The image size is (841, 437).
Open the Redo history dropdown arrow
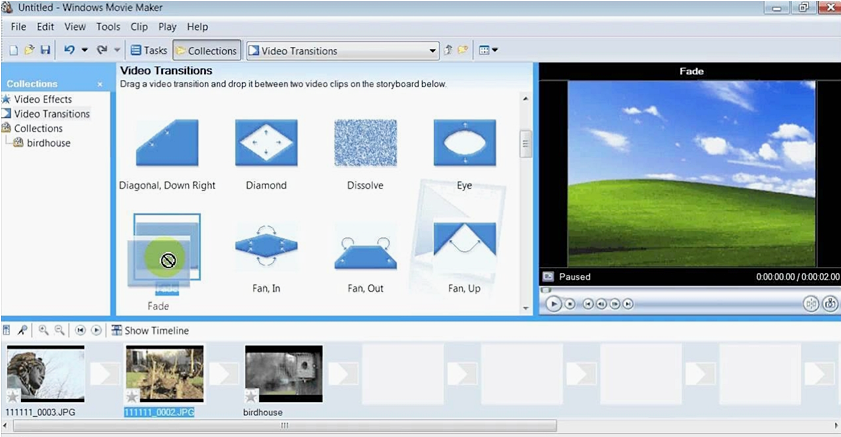tap(117, 50)
